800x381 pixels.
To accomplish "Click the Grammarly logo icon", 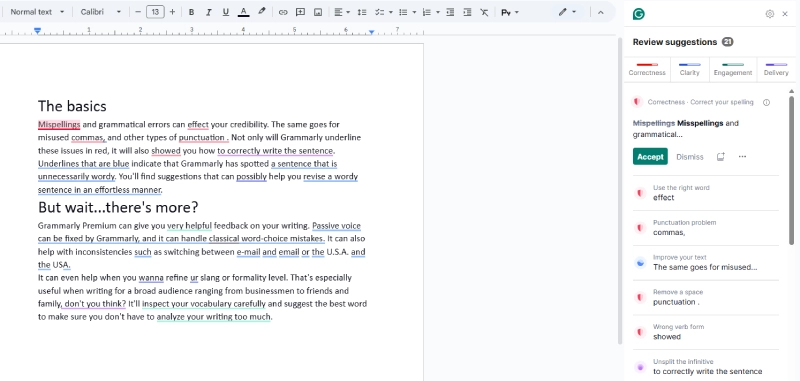I will 638,14.
